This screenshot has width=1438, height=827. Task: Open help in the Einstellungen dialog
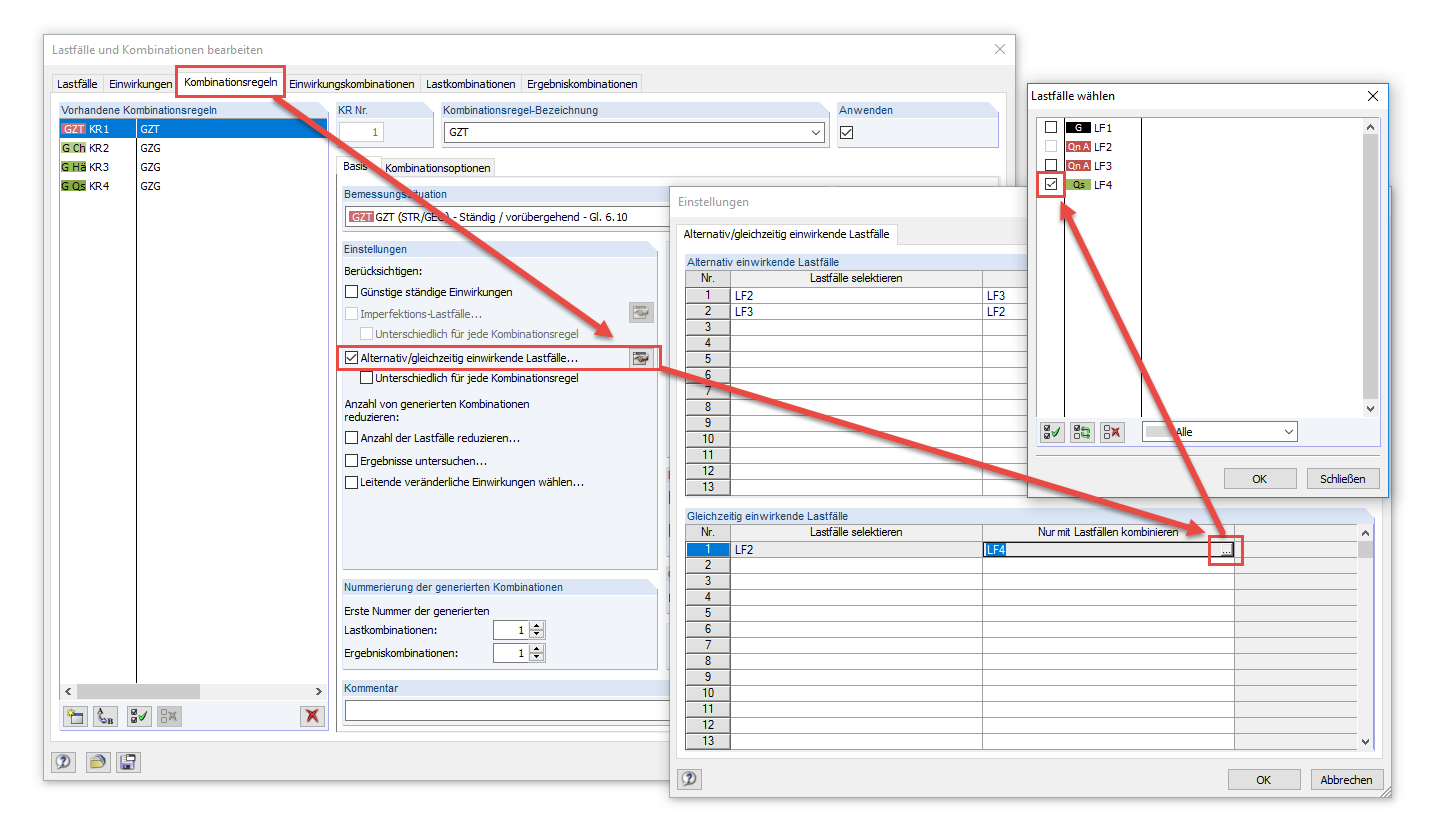click(x=689, y=779)
